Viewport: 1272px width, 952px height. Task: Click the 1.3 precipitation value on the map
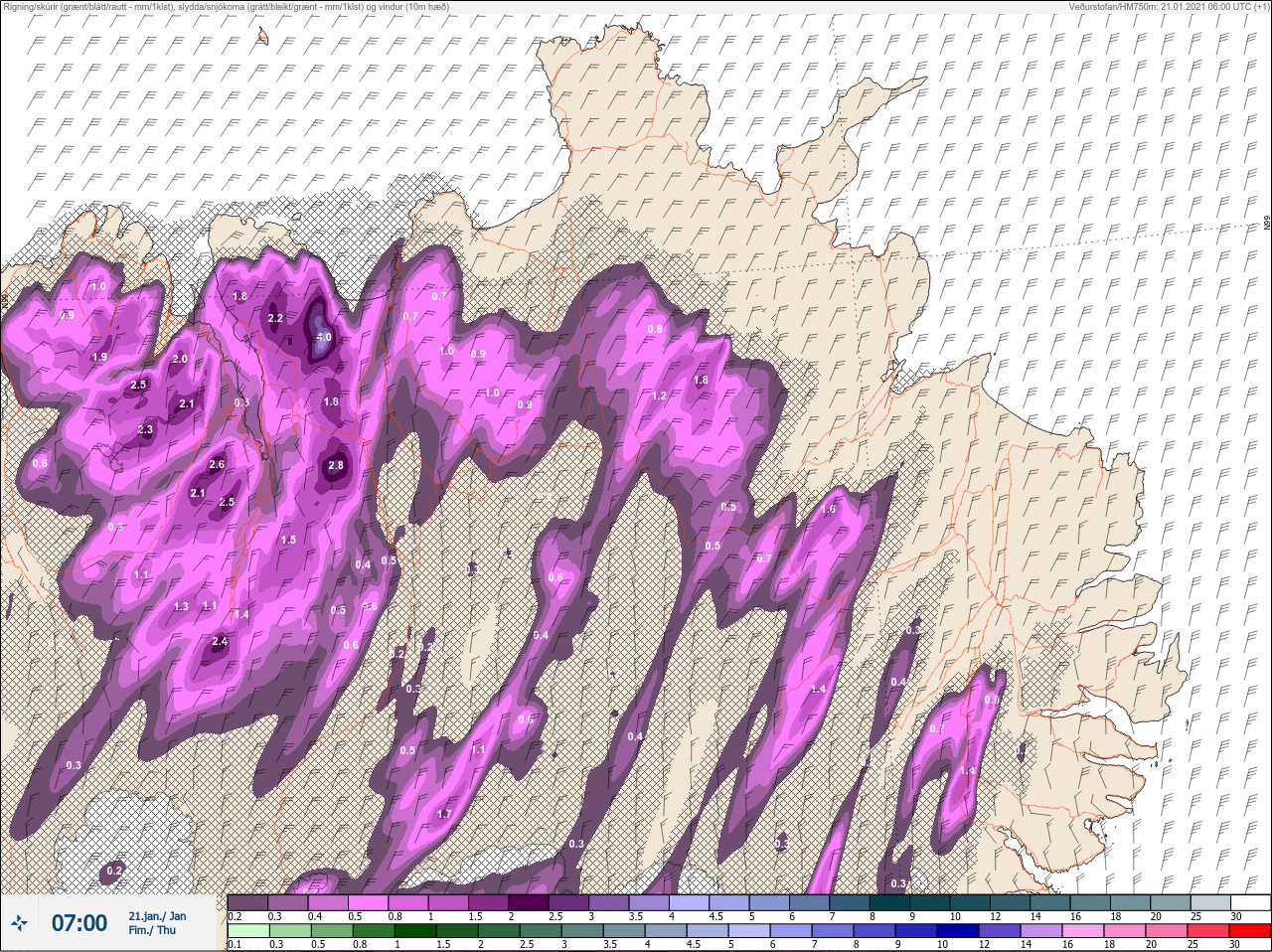[x=181, y=606]
